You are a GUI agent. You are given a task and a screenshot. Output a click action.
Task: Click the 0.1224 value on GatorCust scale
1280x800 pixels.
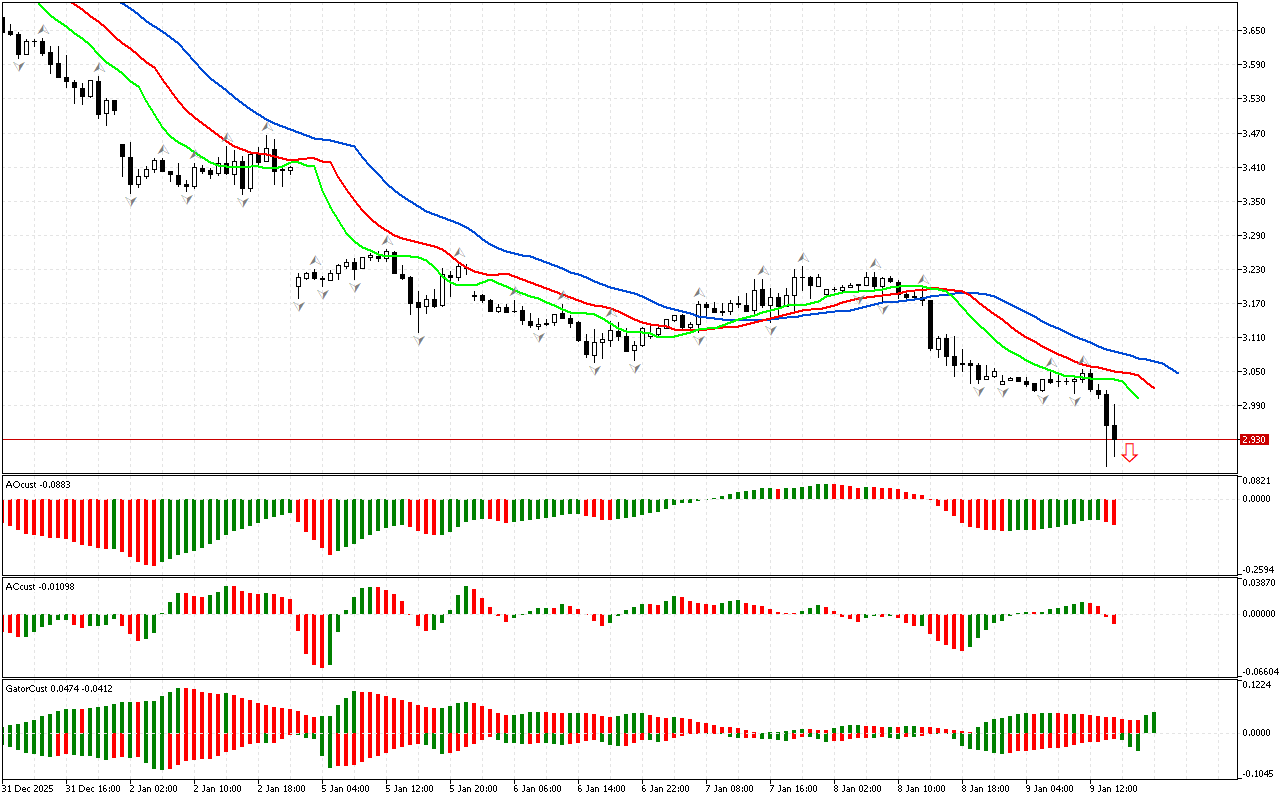click(x=1254, y=685)
